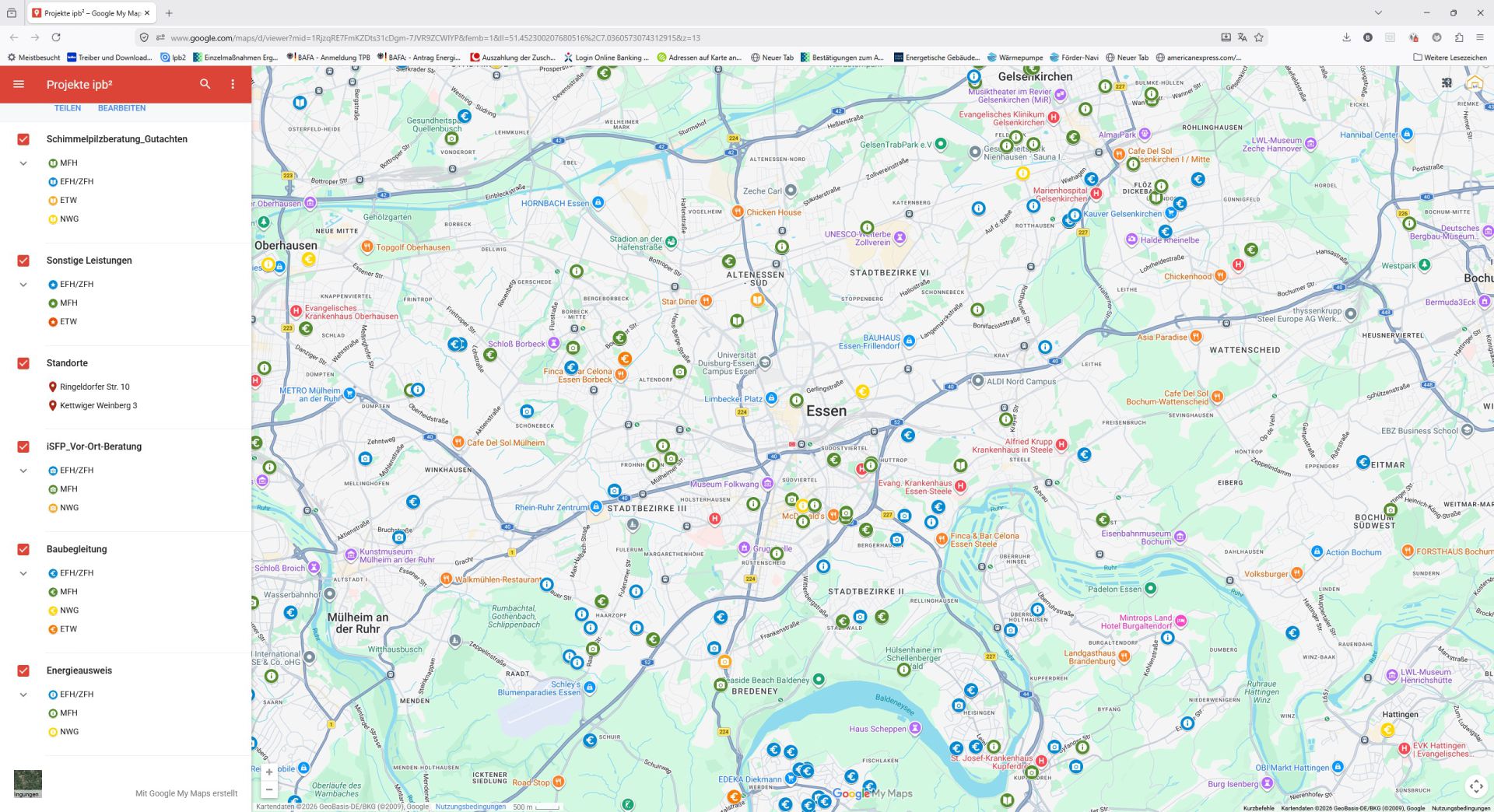Click the search magnifier icon in map header
This screenshot has height=812, width=1494.
(x=205, y=84)
